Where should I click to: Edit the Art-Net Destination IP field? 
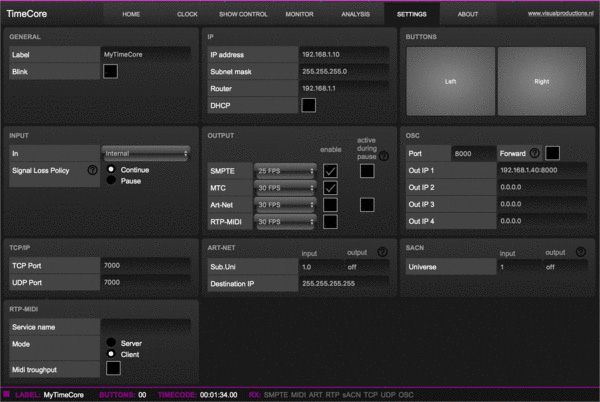(344, 283)
